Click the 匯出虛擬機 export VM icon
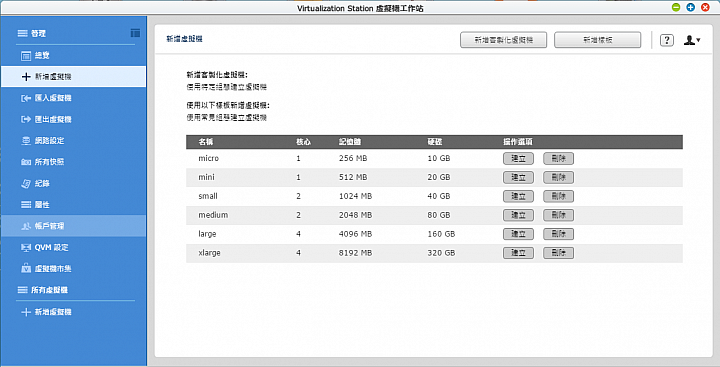The image size is (720, 367). pos(26,119)
